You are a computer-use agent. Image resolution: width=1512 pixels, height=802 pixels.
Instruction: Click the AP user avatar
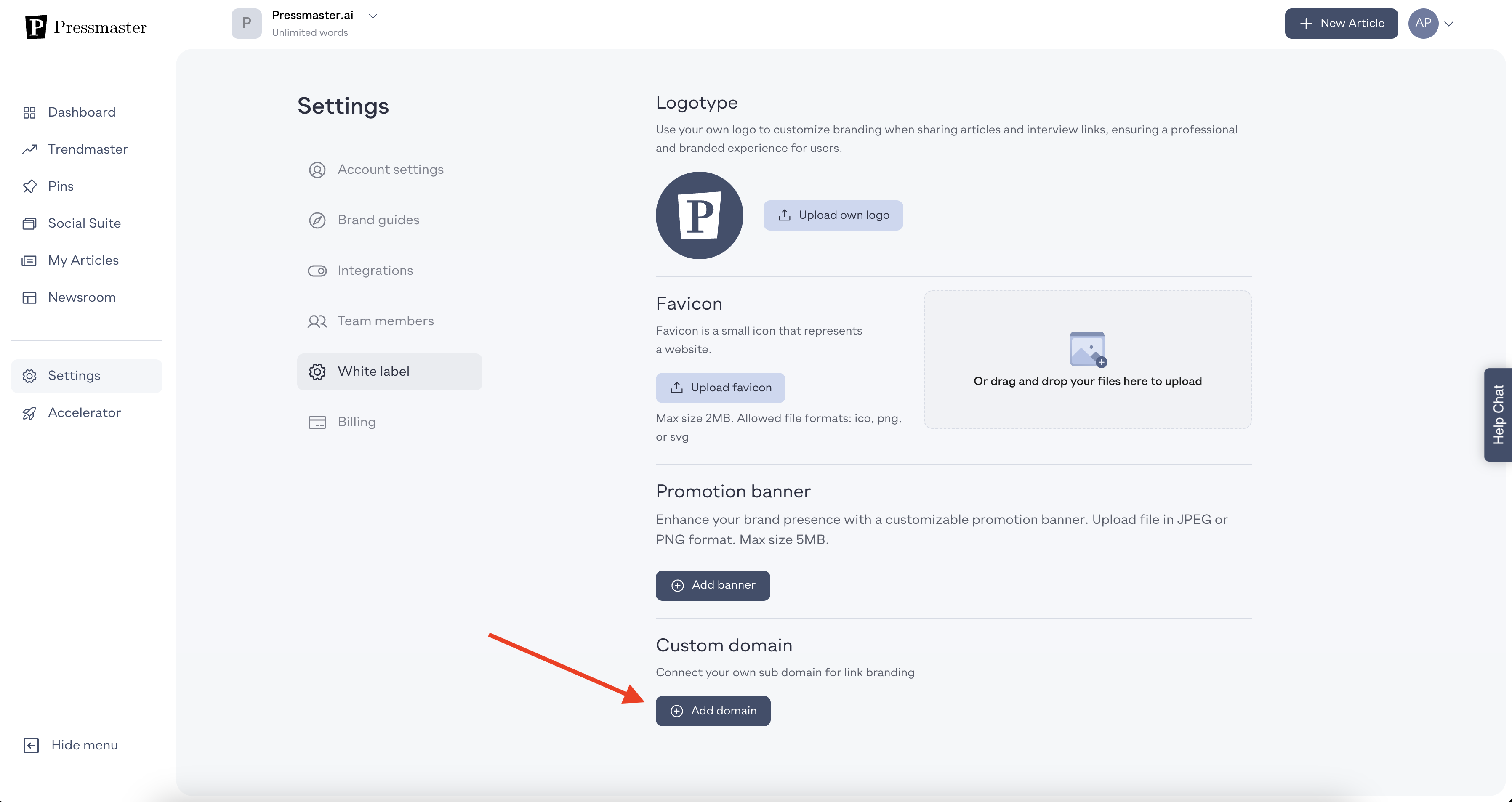click(x=1423, y=24)
